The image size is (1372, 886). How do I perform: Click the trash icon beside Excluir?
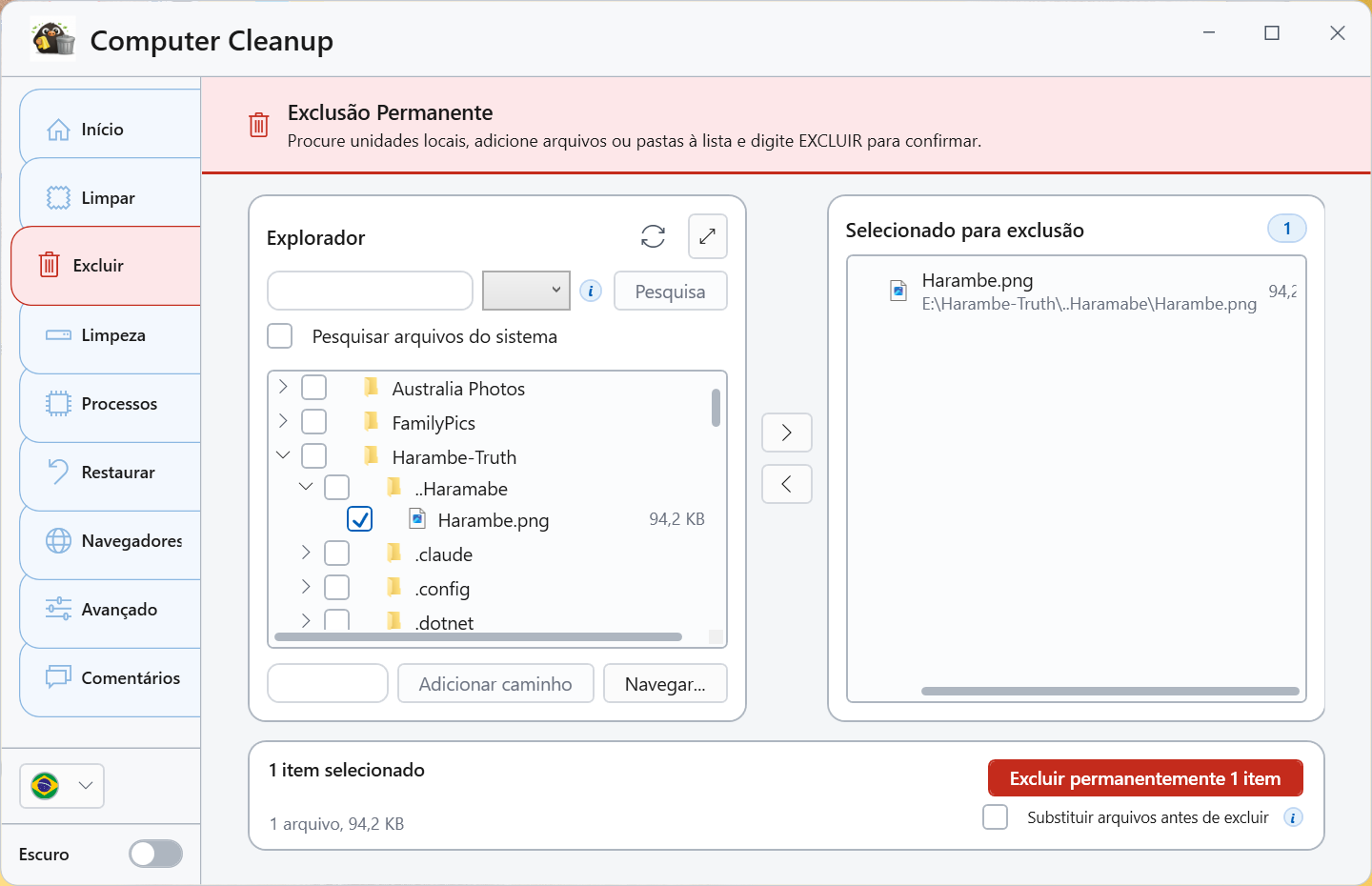[x=50, y=266]
